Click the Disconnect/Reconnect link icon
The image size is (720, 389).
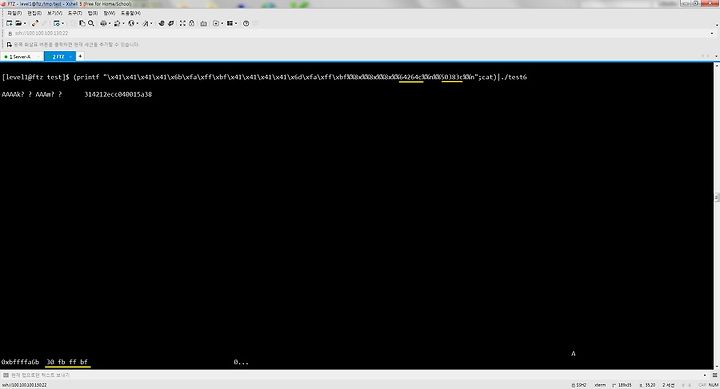pyautogui.click(x=35, y=23)
